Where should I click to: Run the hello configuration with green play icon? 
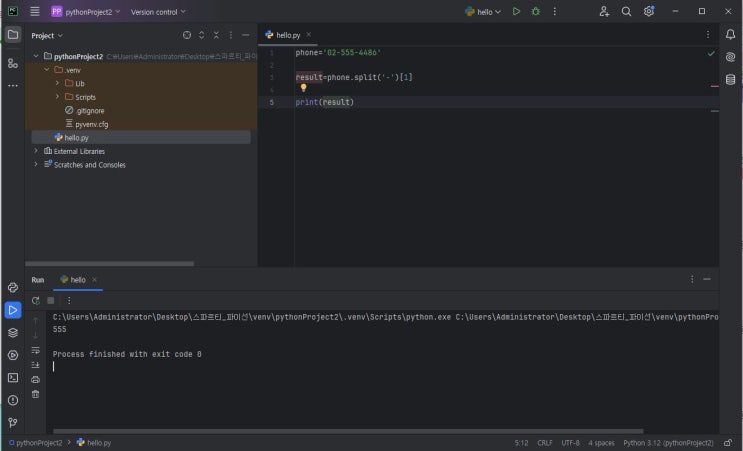[516, 11]
